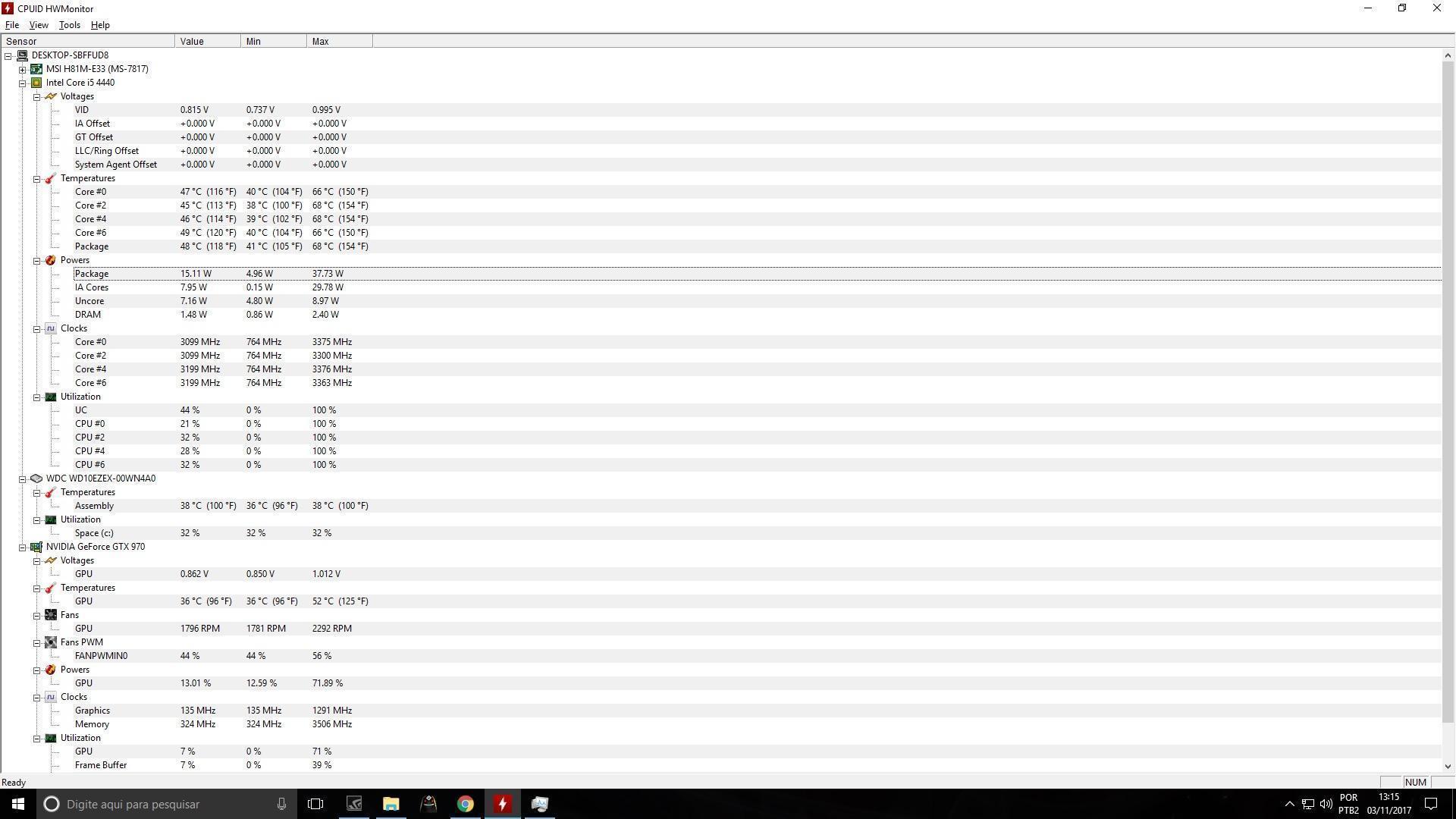Select the VID voltage row
Screen dimensions: 1456x819
[x=757, y=110]
